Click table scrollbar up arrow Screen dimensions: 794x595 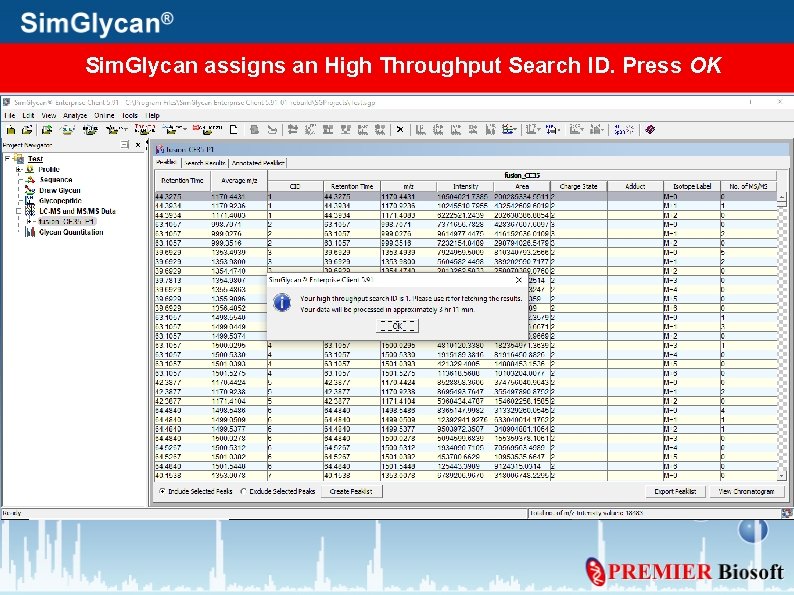tap(781, 196)
